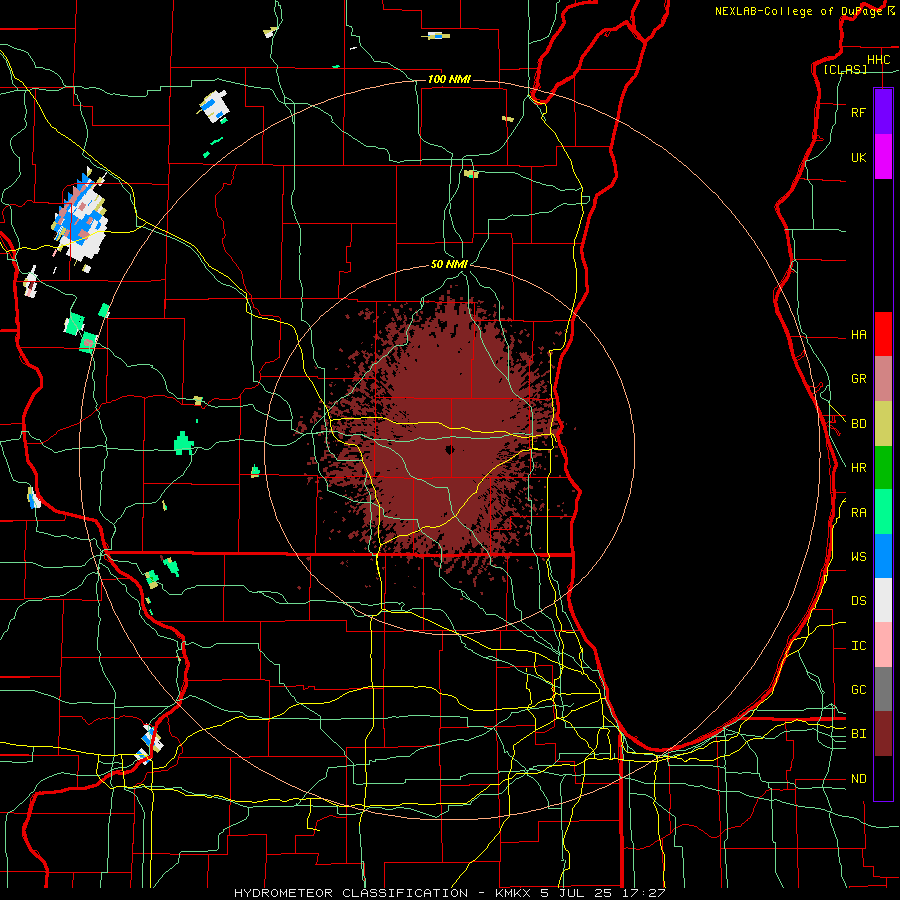This screenshot has width=900, height=900.
Task: Click the dark green HR legend swatch
Action: click(883, 468)
